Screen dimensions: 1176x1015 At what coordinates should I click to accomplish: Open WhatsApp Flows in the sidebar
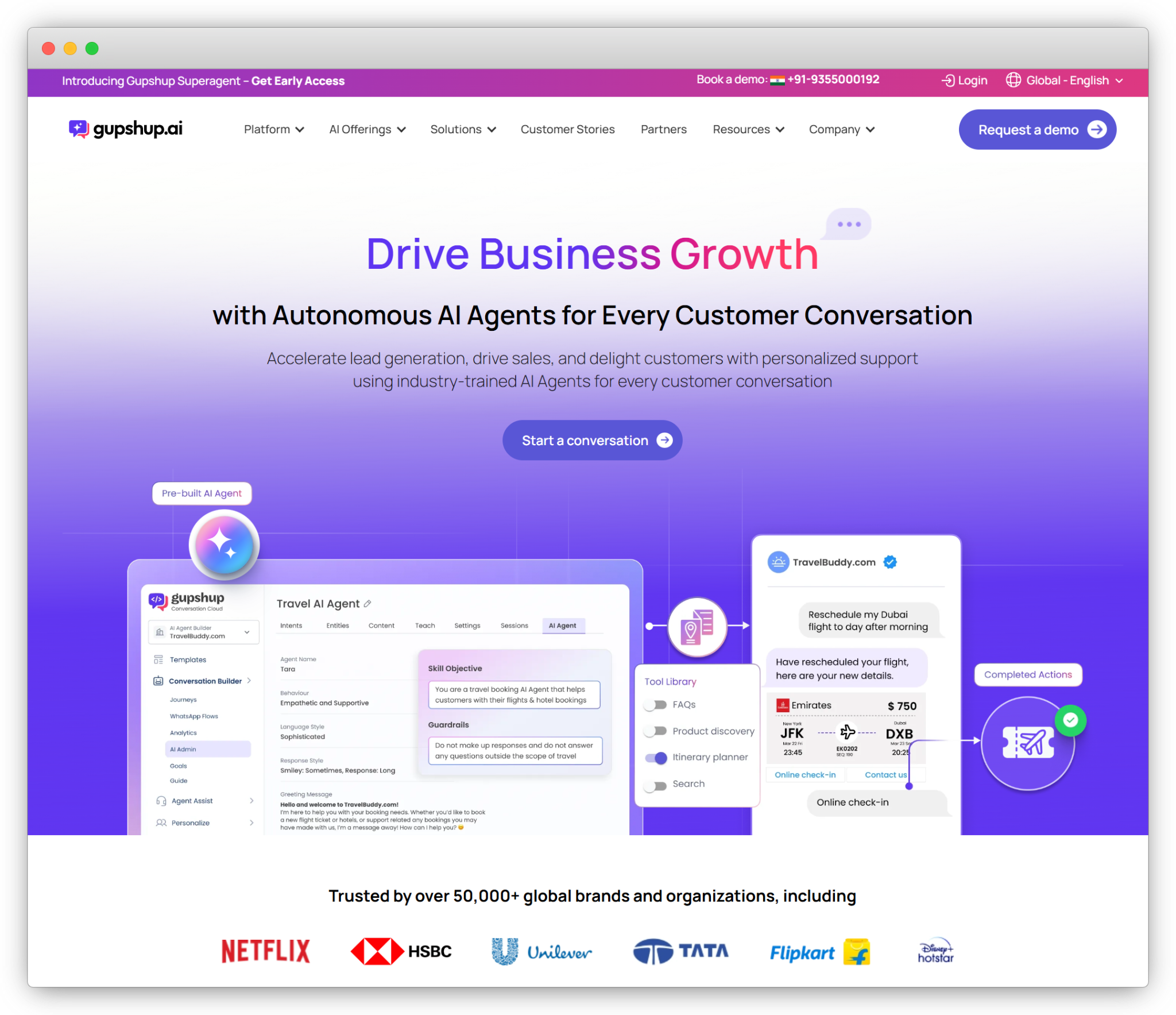(x=194, y=716)
